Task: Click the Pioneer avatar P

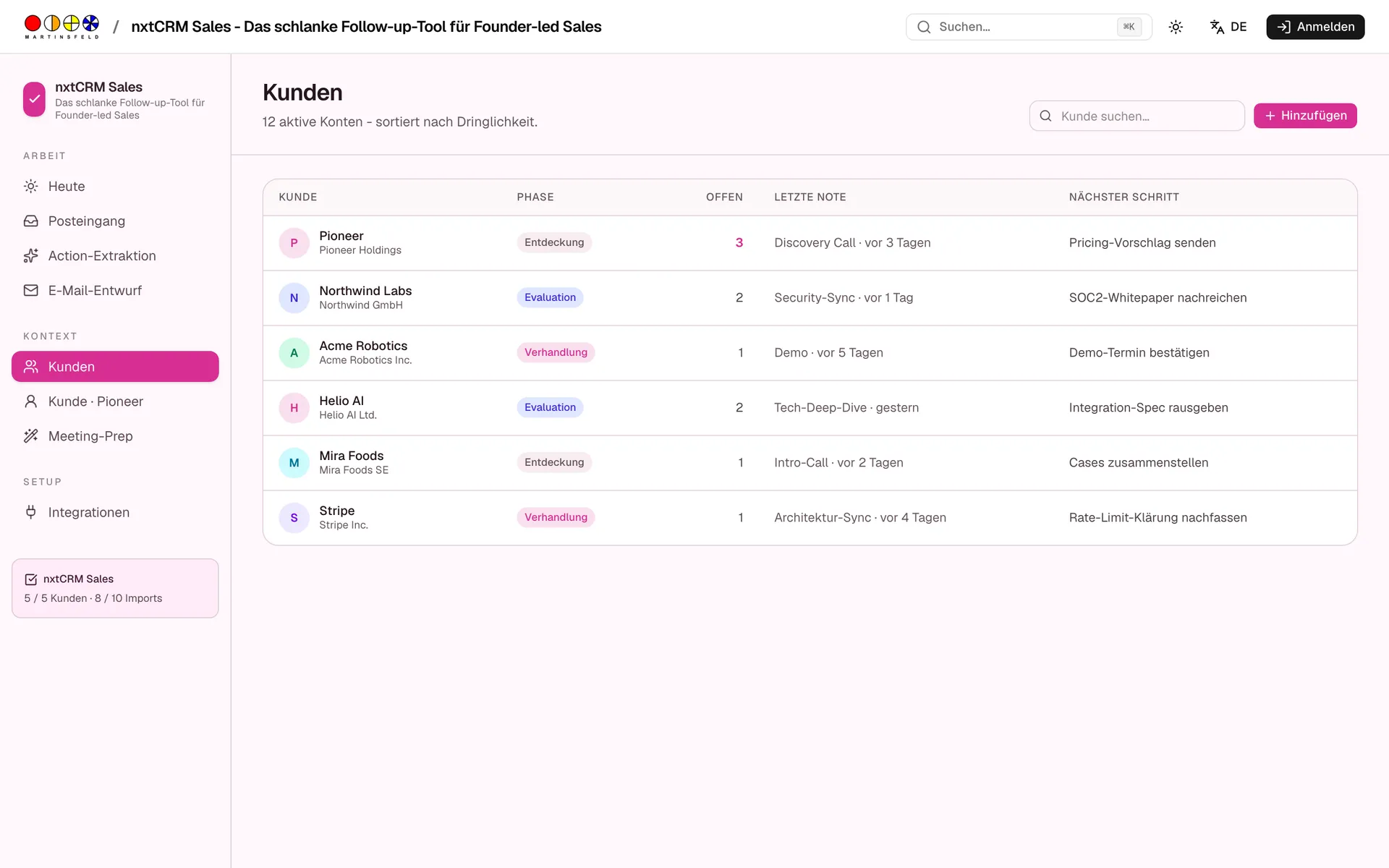Action: pyautogui.click(x=294, y=243)
